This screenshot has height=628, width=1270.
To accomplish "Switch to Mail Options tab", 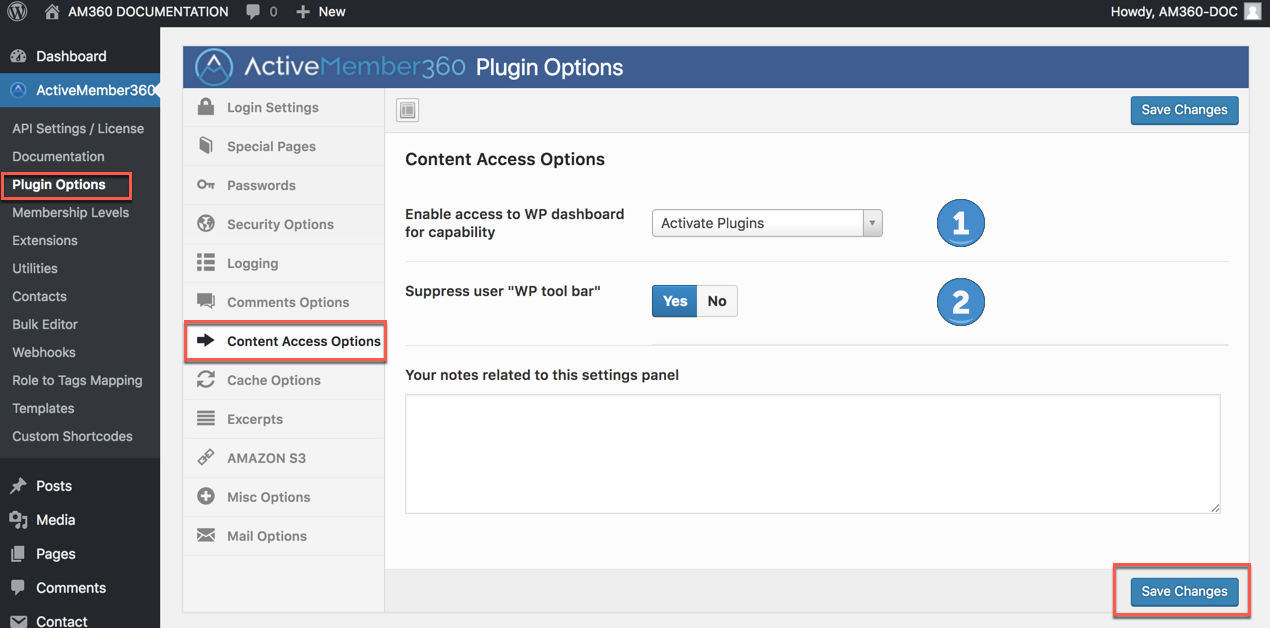I will (x=284, y=536).
